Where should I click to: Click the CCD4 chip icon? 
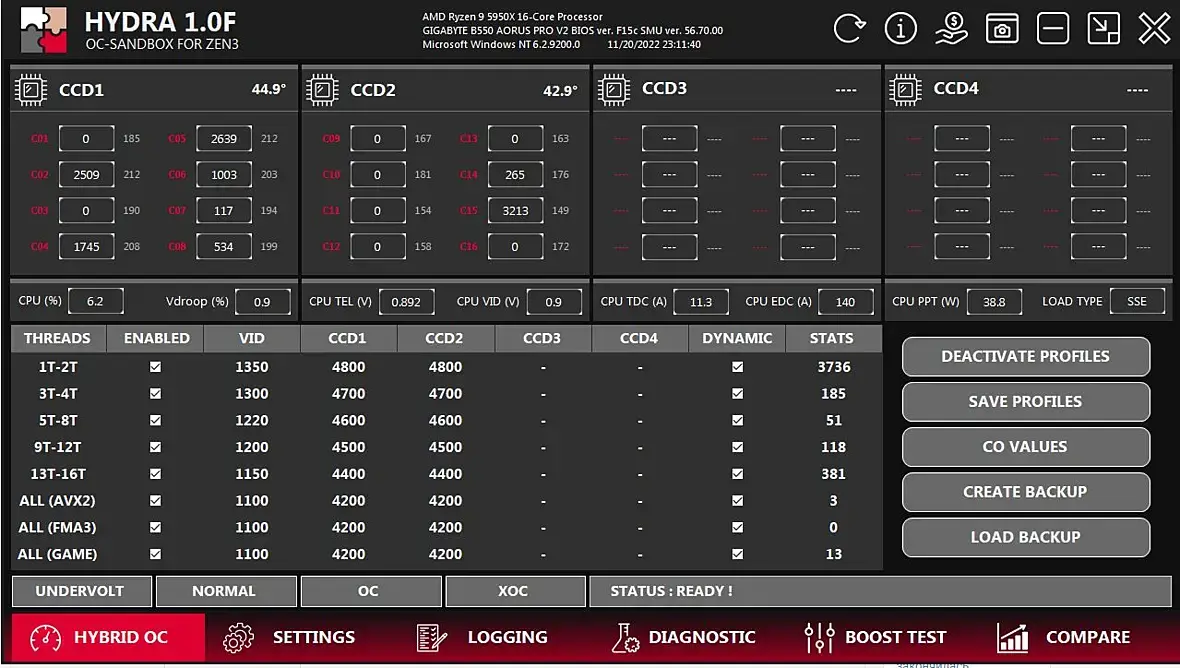tap(905, 90)
